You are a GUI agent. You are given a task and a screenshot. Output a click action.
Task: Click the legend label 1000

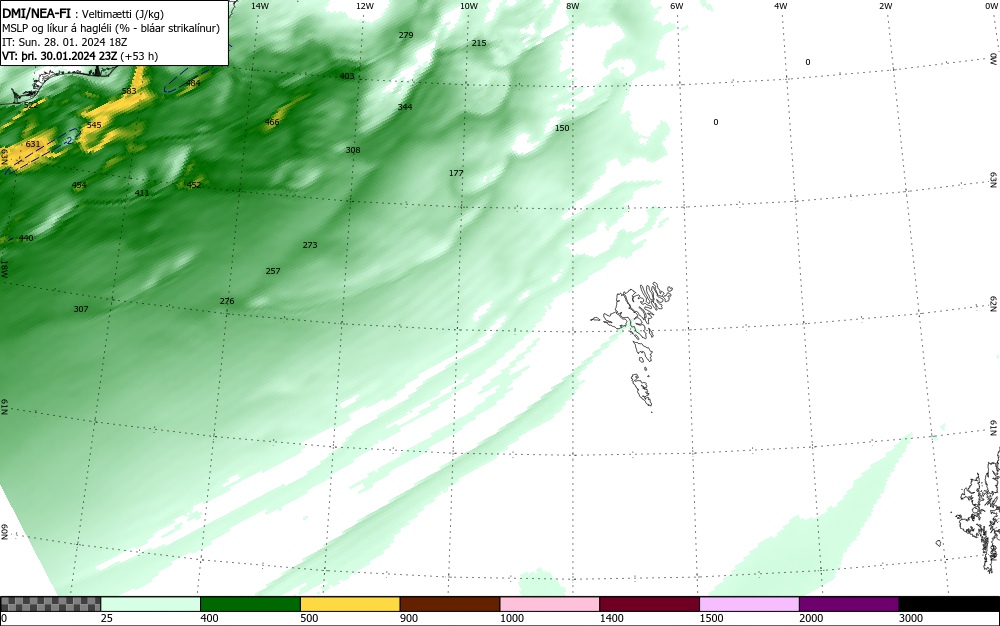click(511, 618)
